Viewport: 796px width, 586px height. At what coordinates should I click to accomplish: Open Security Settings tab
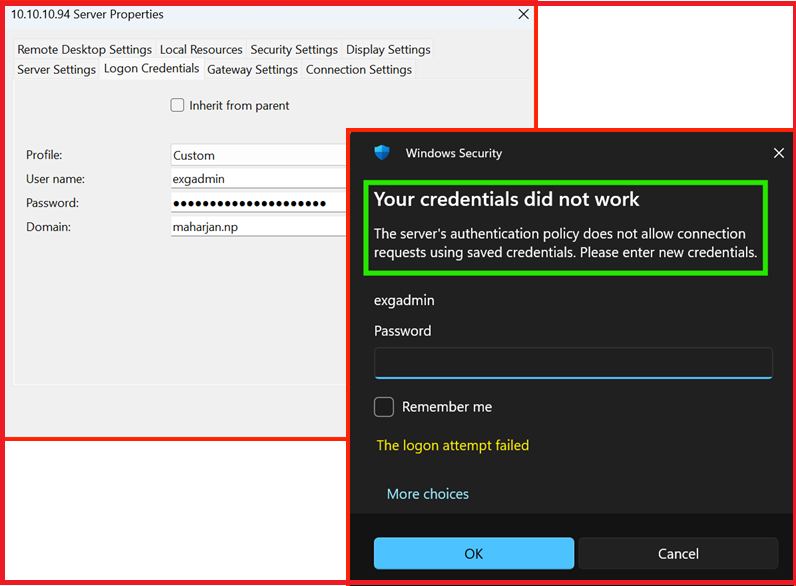tap(294, 49)
